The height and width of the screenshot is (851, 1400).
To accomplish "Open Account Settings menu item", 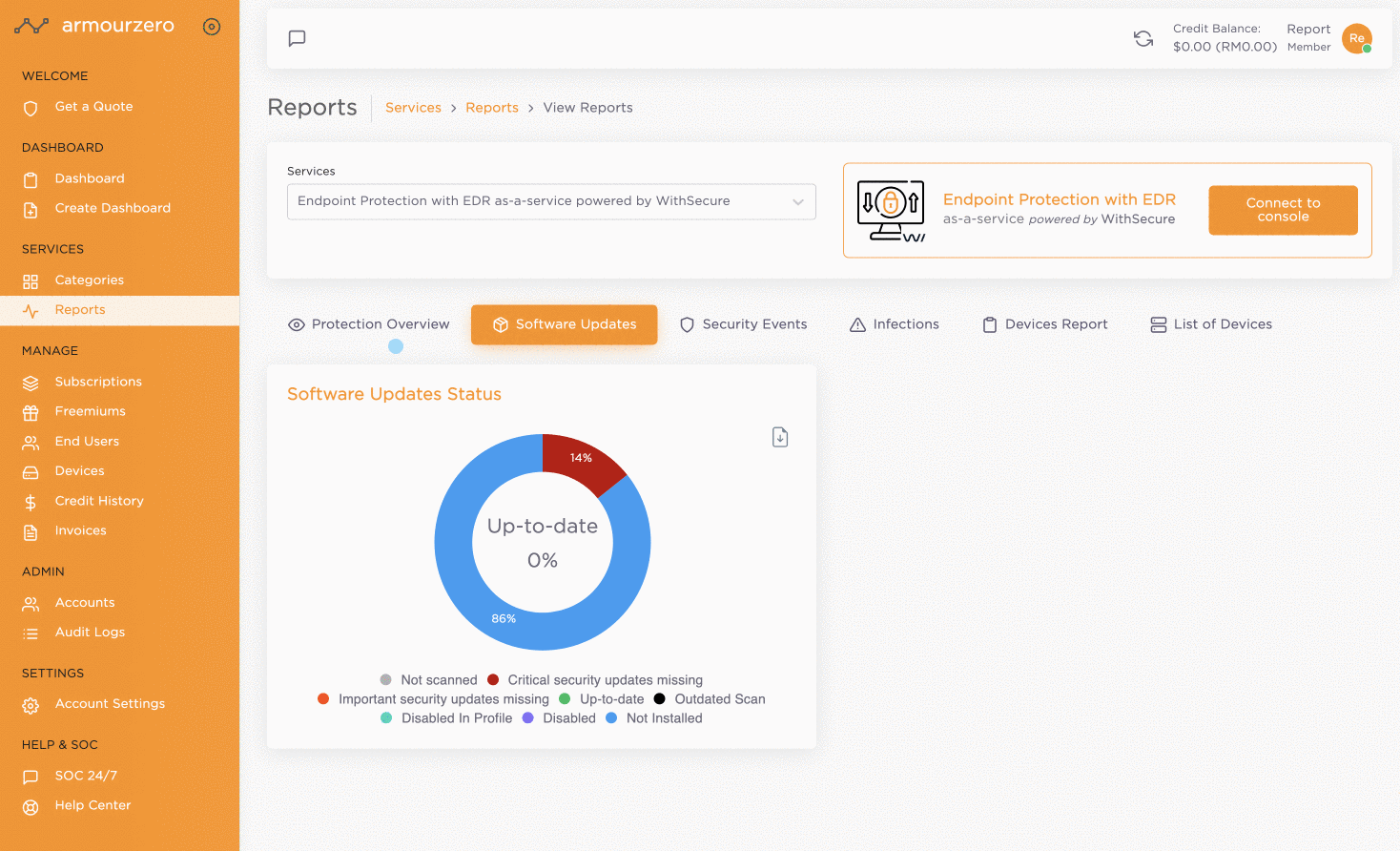I will (x=110, y=704).
